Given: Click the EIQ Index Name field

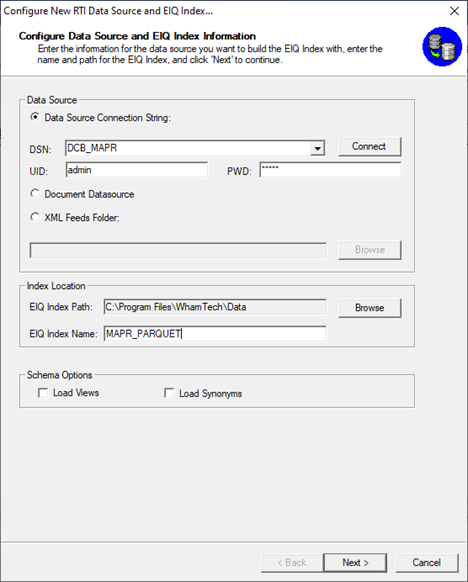Looking at the screenshot, I should 215,334.
